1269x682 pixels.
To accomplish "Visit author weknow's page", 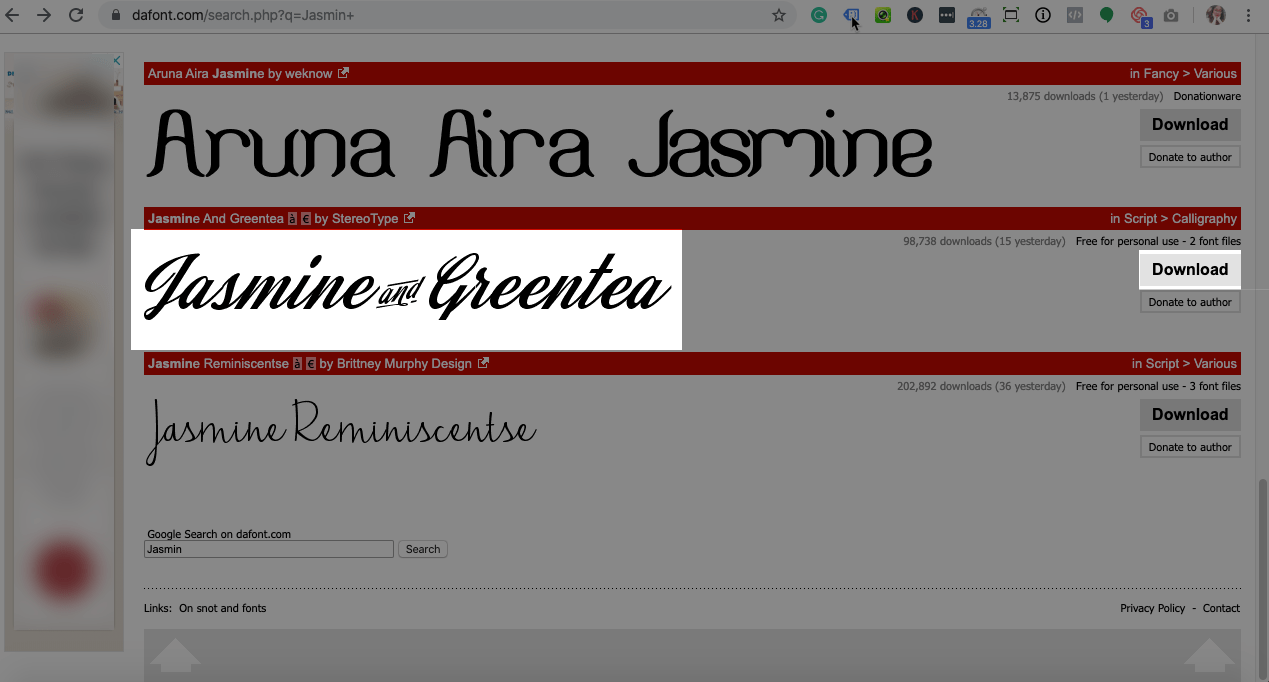I will pyautogui.click(x=309, y=73).
